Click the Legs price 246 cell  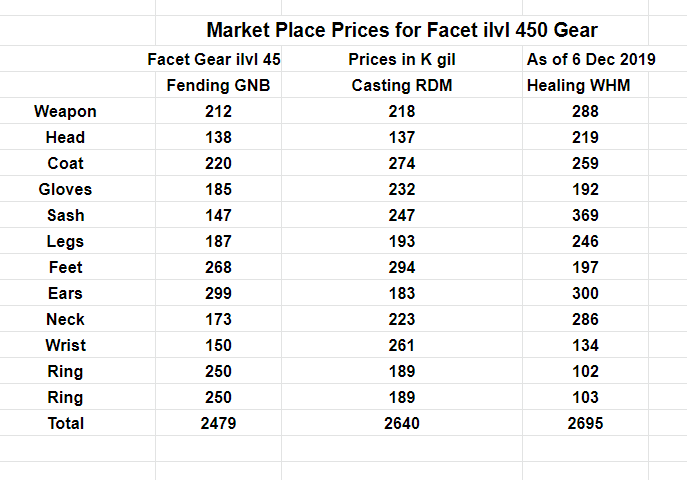click(586, 242)
